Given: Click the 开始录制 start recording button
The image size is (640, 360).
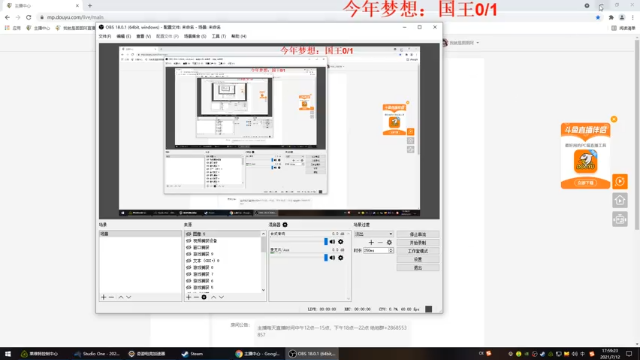Looking at the screenshot, I should pos(418,242).
